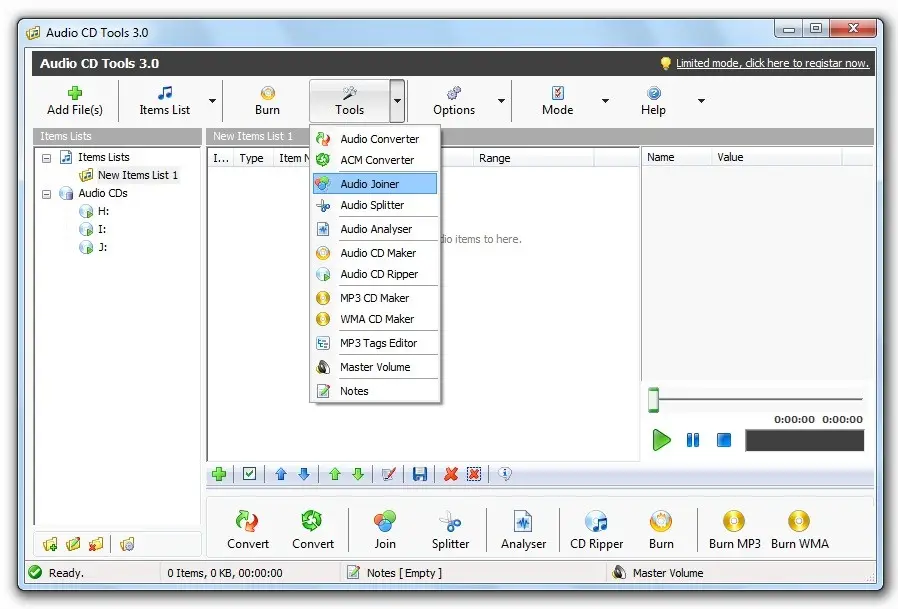Click the CD Ripper button
898x609 pixels.
coord(596,530)
